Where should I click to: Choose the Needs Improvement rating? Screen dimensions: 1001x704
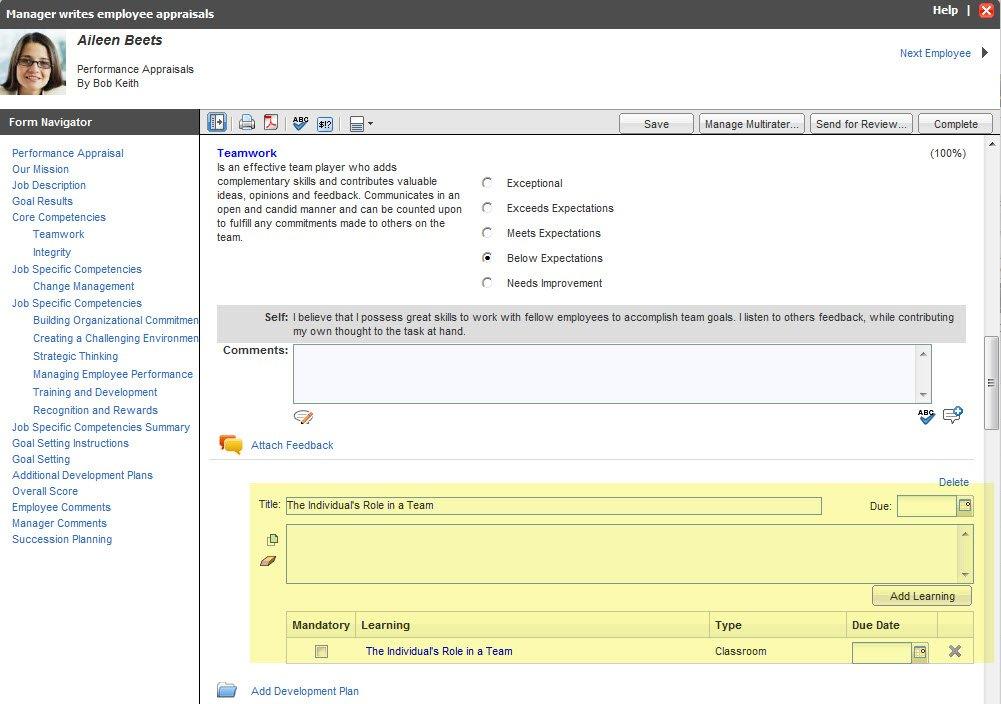click(487, 283)
